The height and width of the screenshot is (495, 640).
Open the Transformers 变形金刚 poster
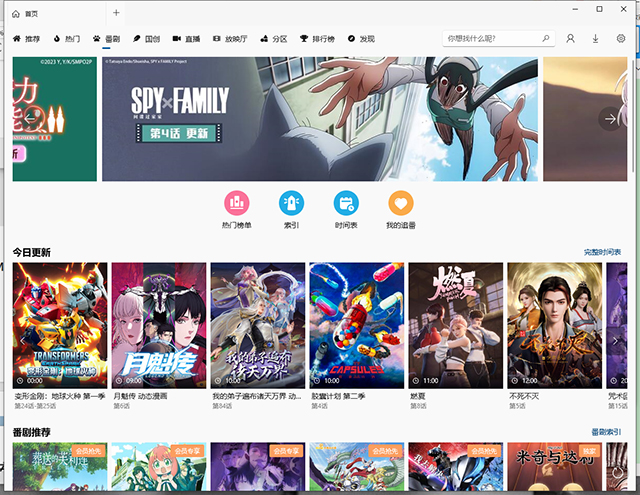pos(60,325)
